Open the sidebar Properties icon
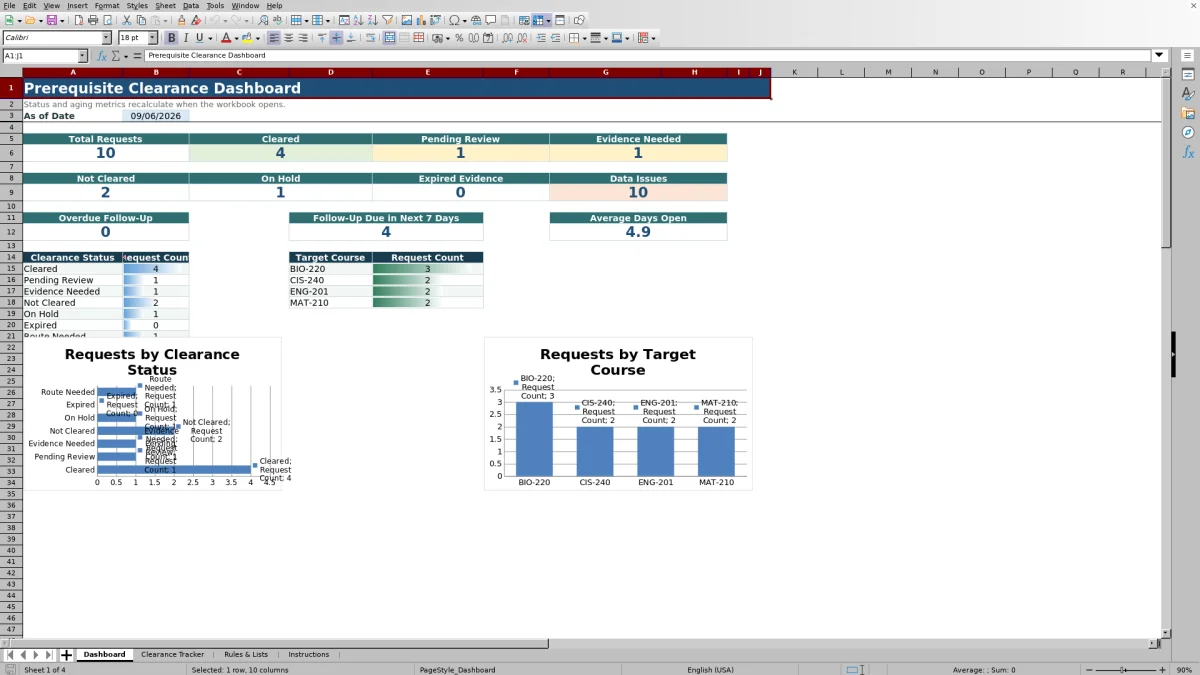 click(1188, 75)
